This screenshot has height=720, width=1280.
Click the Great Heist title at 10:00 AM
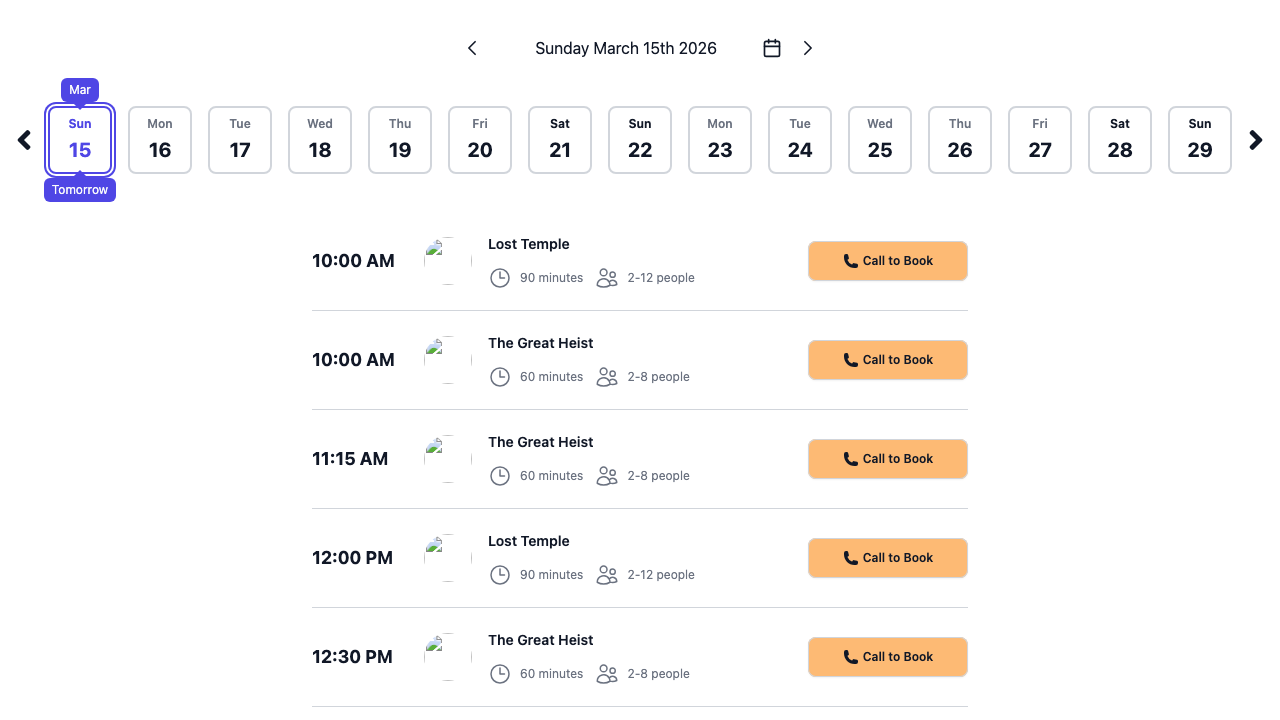540,342
